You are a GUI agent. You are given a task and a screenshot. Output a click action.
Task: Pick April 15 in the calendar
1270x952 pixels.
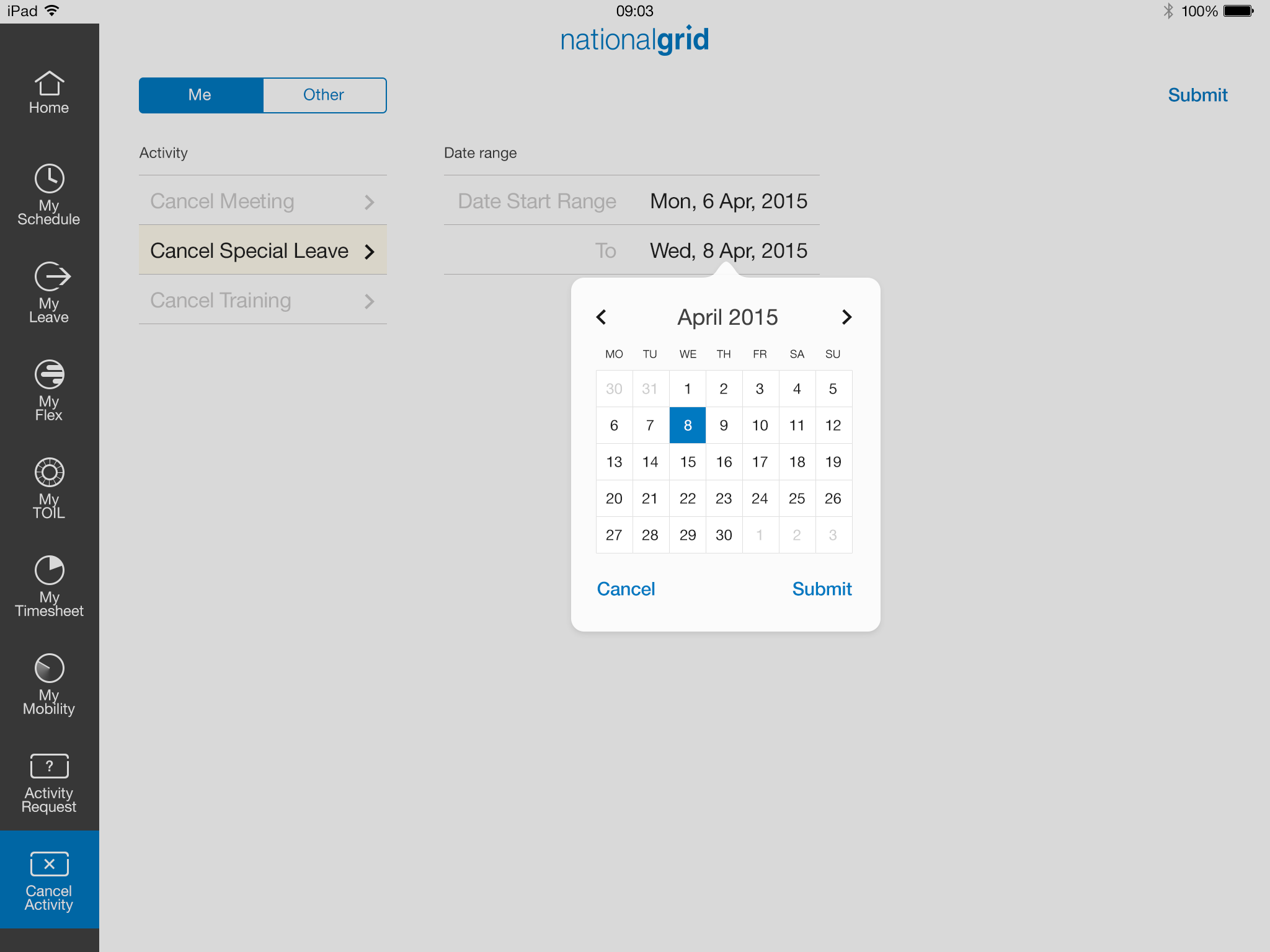point(688,462)
